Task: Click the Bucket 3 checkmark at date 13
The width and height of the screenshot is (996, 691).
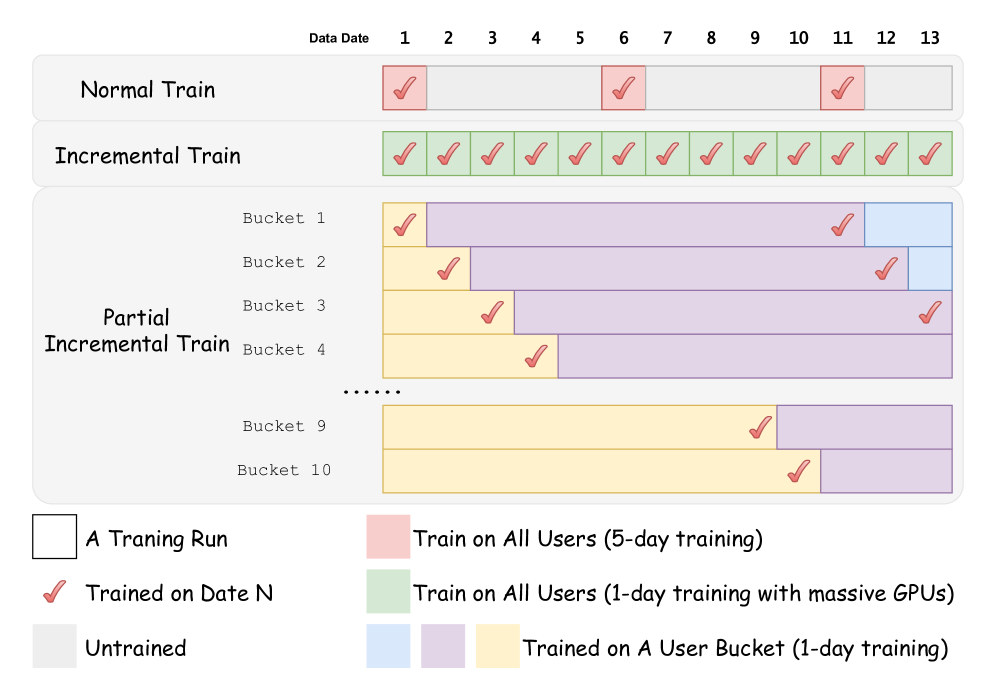Action: [930, 312]
